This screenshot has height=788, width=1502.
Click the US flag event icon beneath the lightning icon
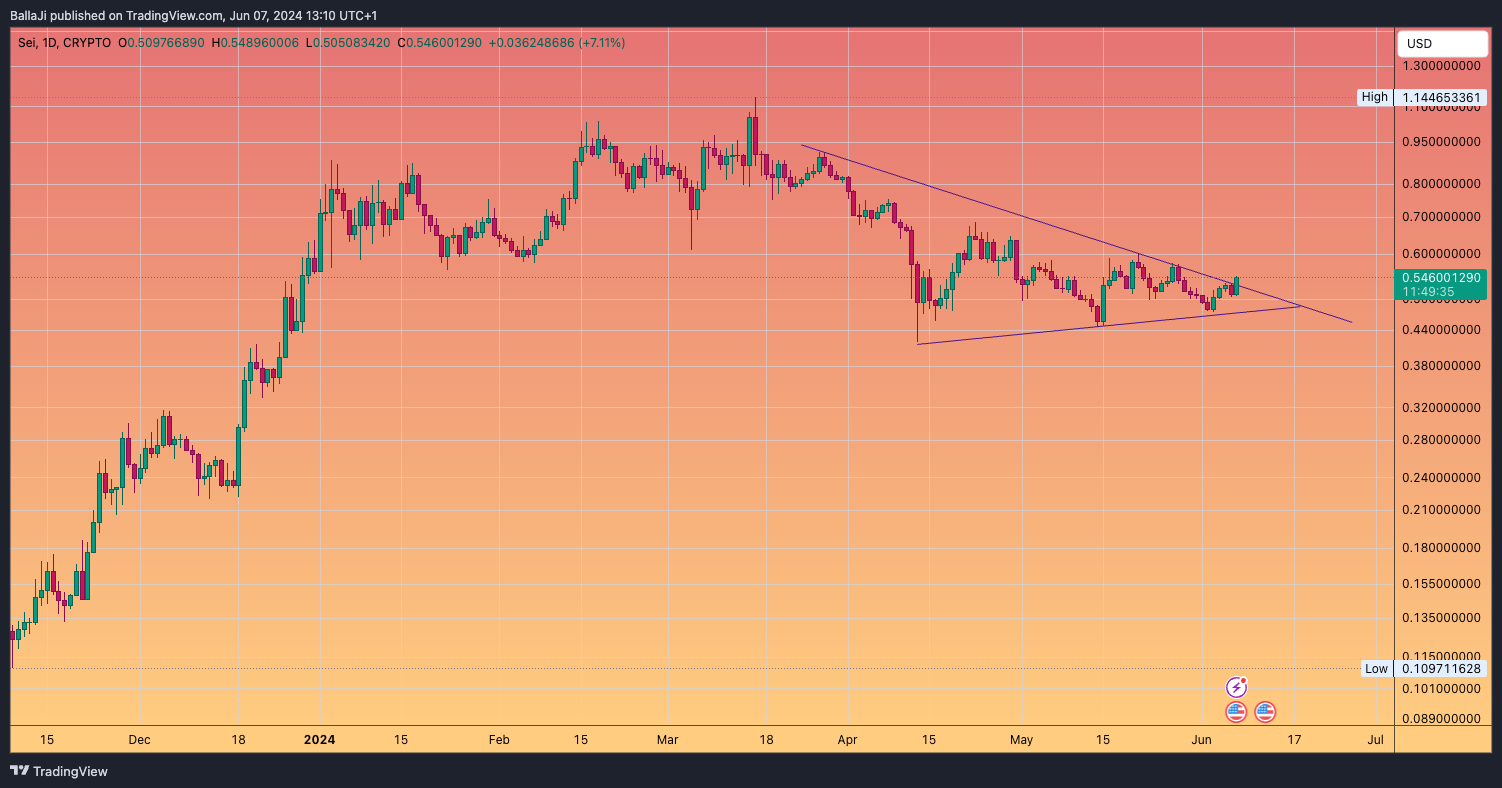1237,712
